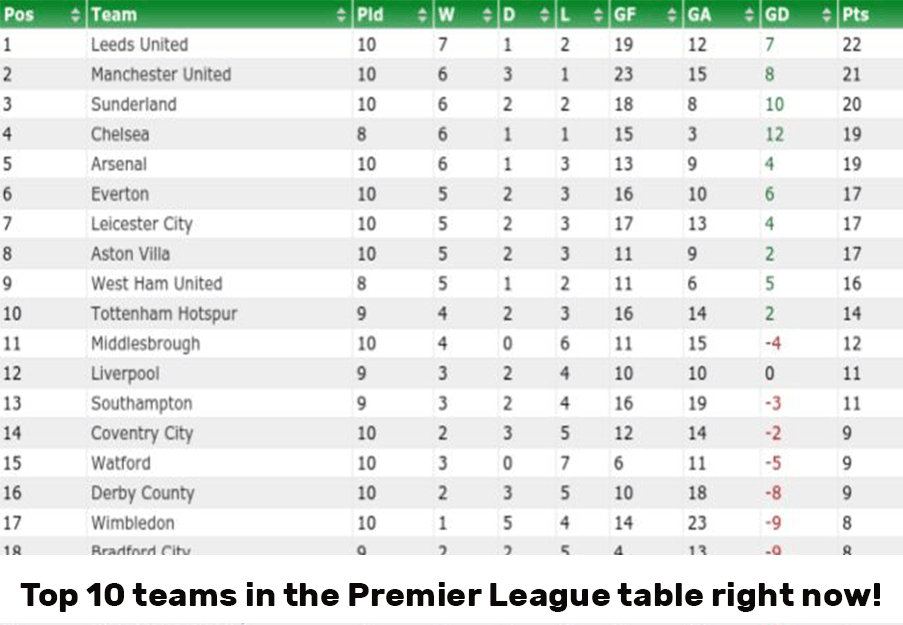Viewport: 903px width, 625px height.
Task: Click the L column sort arrows
Action: click(x=598, y=14)
